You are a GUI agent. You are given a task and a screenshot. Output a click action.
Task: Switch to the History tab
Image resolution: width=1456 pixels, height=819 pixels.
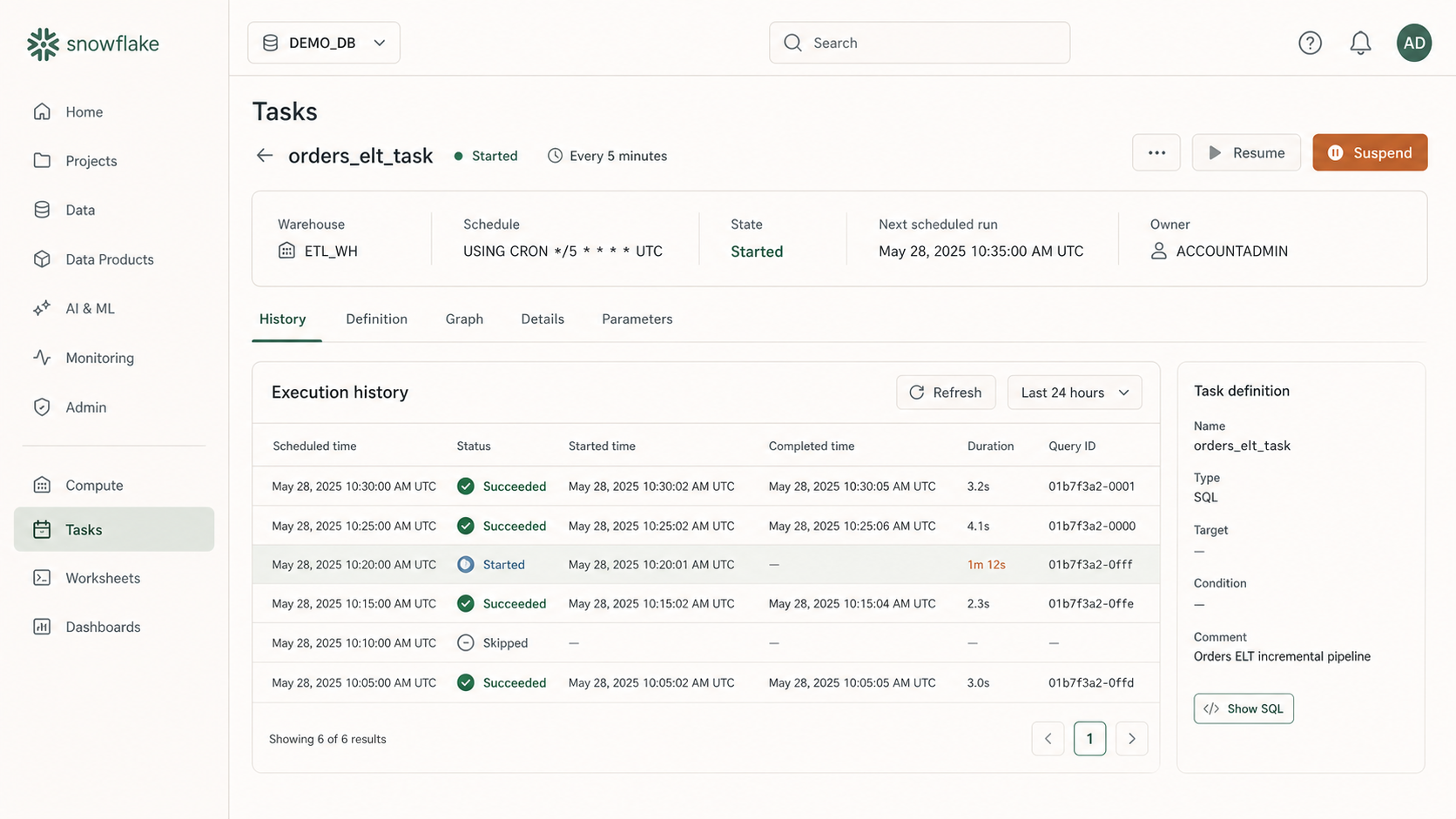tap(283, 319)
